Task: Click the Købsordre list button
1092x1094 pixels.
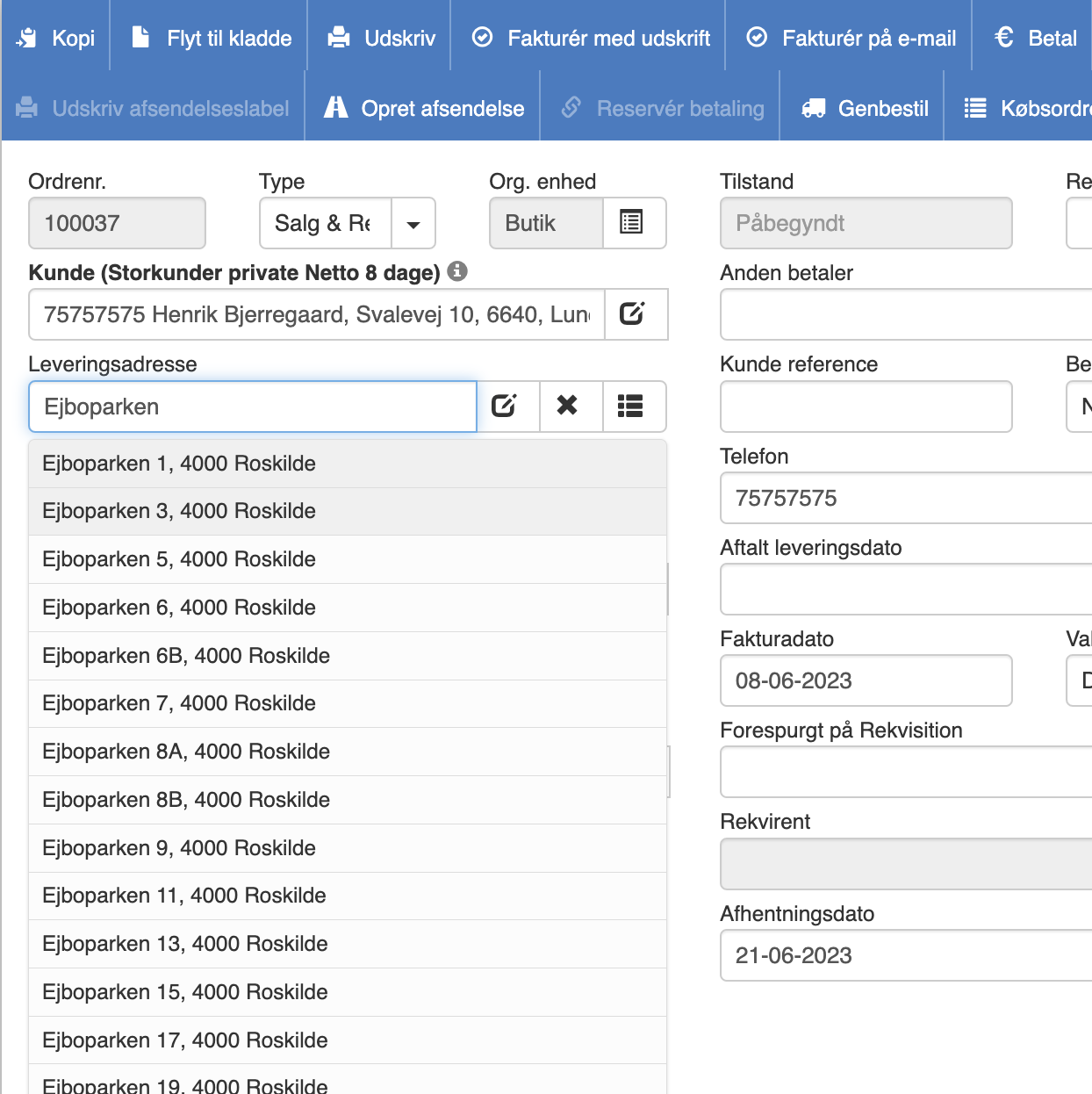Action: click(x=1019, y=108)
